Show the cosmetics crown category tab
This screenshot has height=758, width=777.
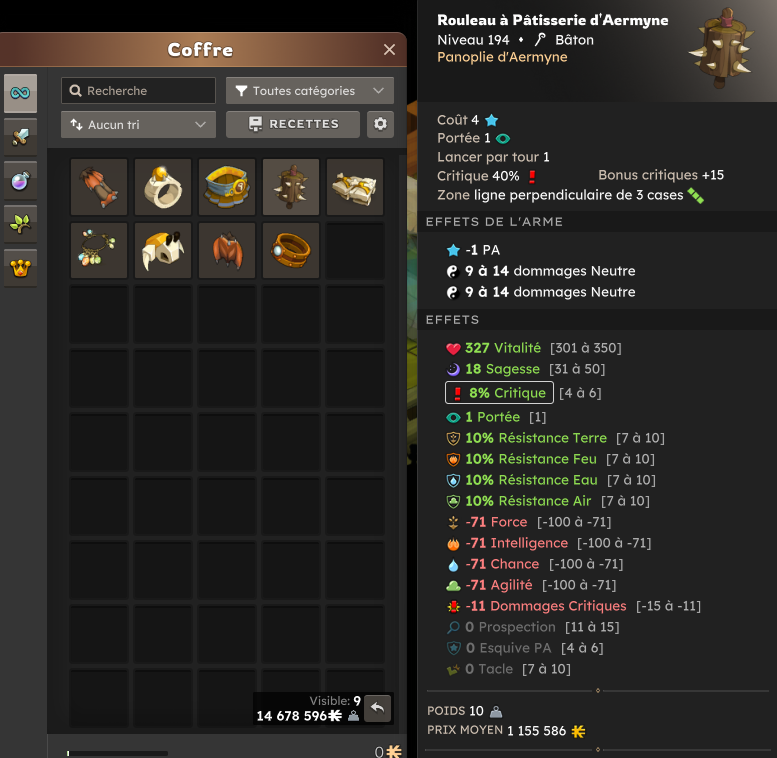coord(20,268)
